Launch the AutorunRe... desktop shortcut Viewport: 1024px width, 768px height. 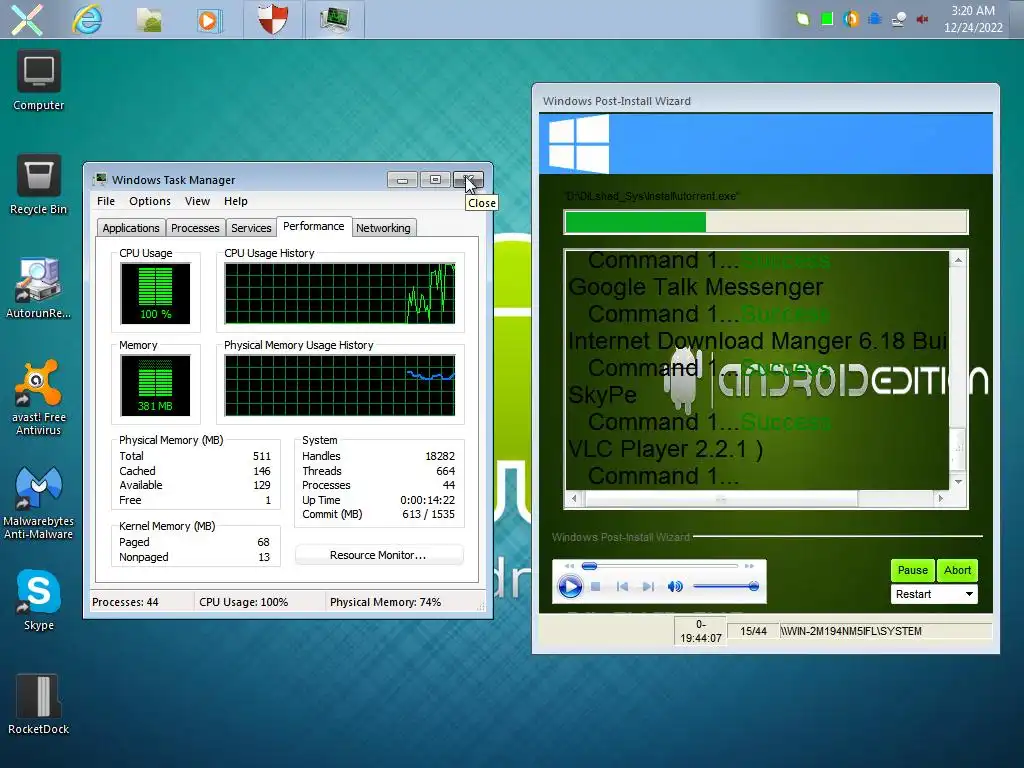(x=39, y=288)
